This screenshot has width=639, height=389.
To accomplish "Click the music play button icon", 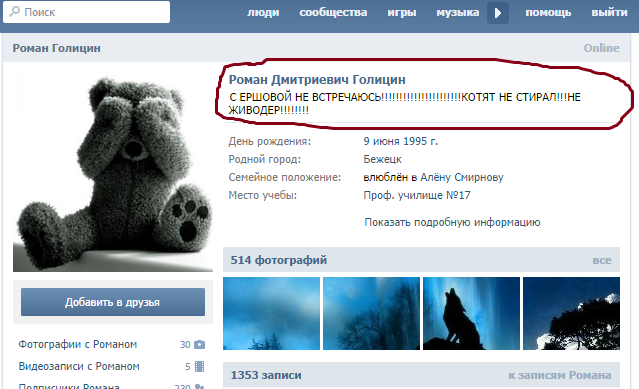I will click(x=498, y=13).
